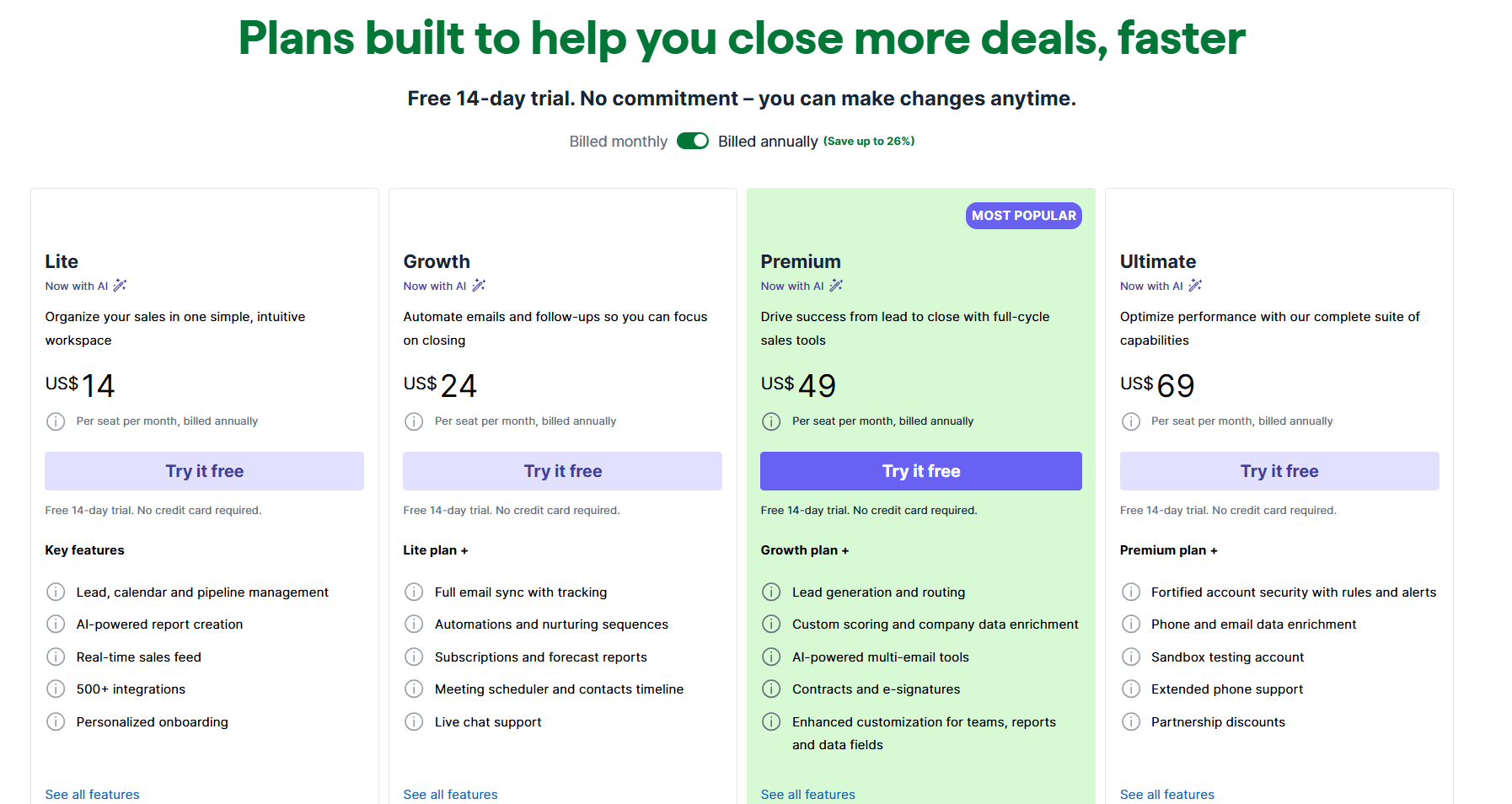
Task: Click the 'Save up to 26%' text
Action: 868,141
